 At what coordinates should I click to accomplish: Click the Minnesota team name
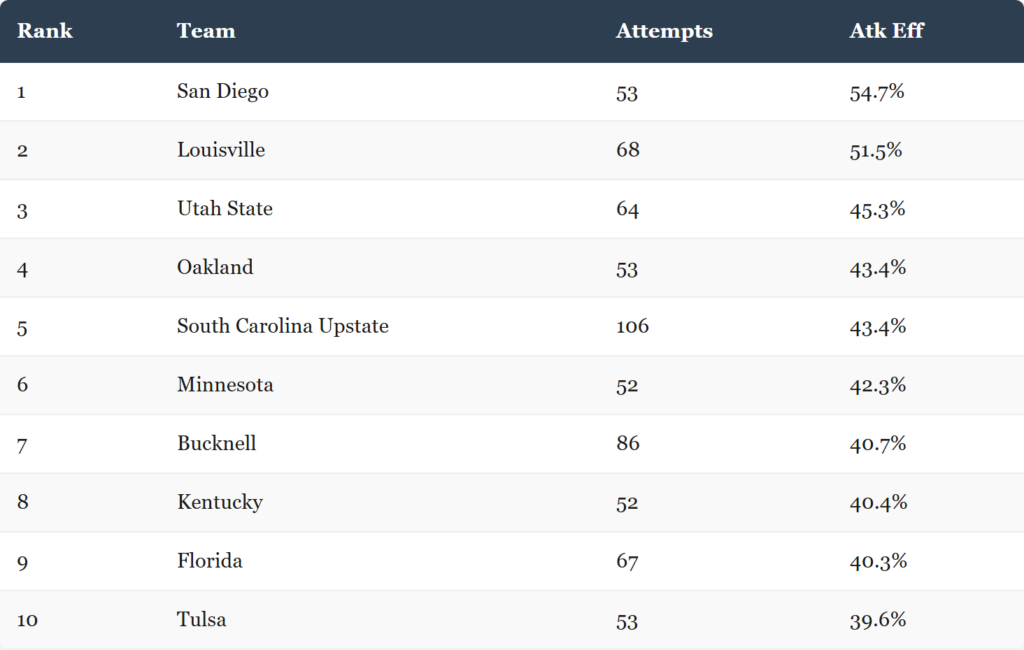click(225, 385)
